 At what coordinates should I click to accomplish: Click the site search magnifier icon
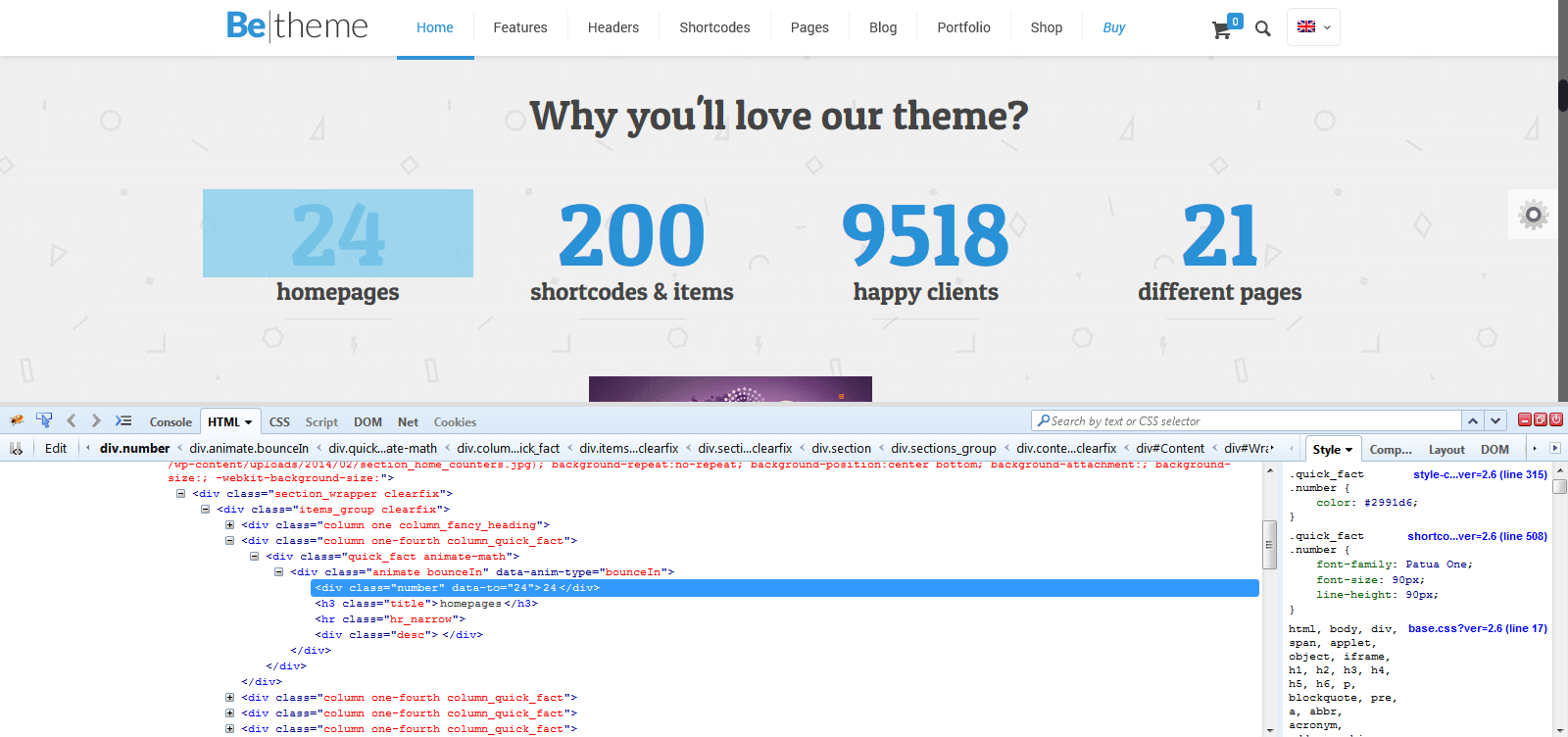[1263, 29]
